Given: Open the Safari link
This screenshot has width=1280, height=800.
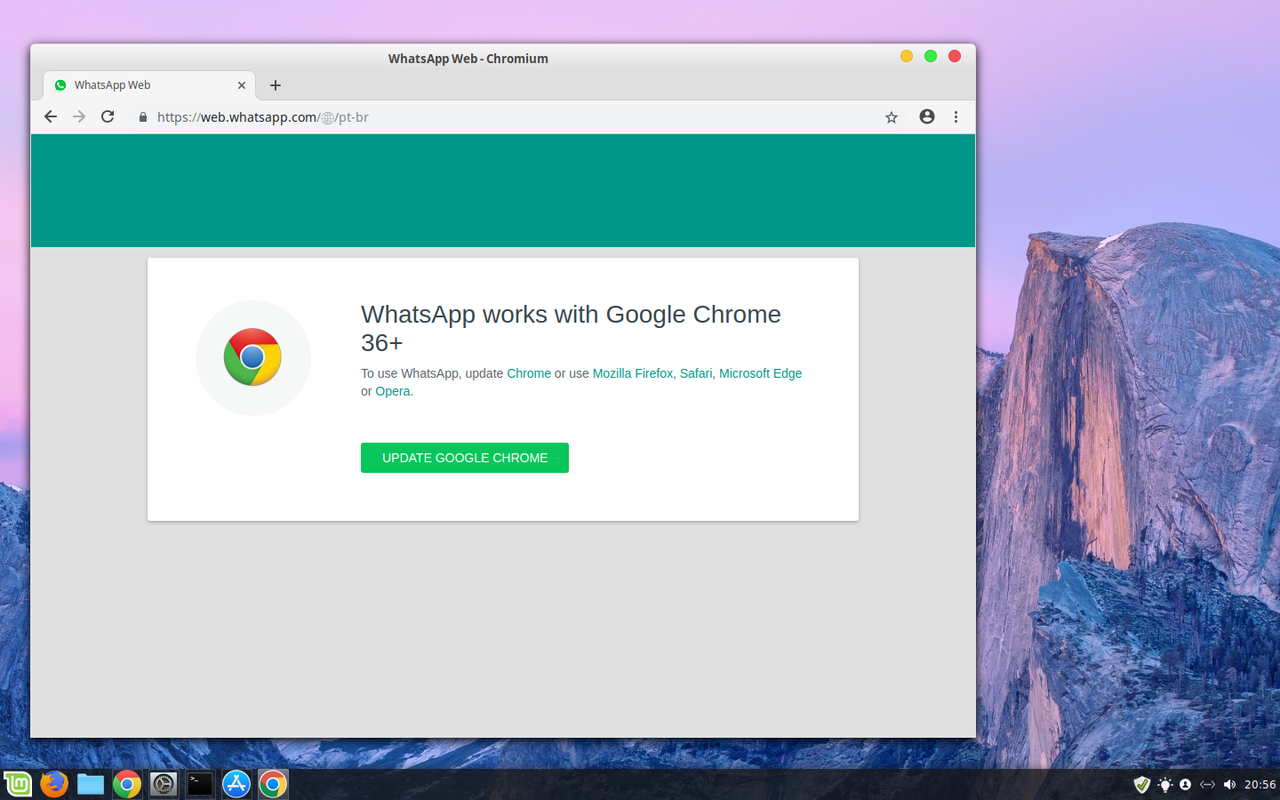Looking at the screenshot, I should [x=696, y=373].
